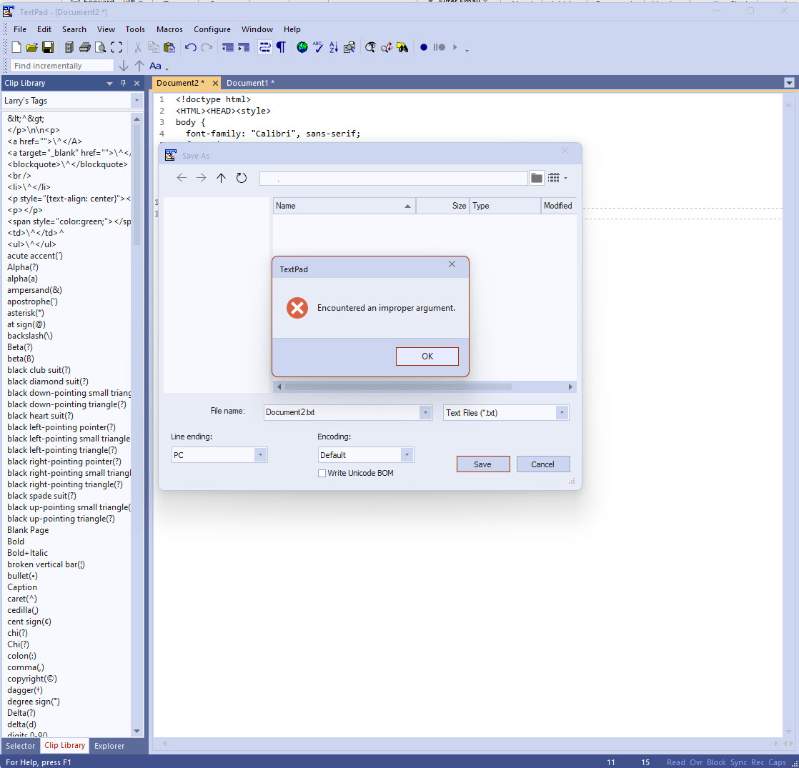Toggle Read only indicator in status bar
The image size is (799, 768).
pyautogui.click(x=676, y=762)
